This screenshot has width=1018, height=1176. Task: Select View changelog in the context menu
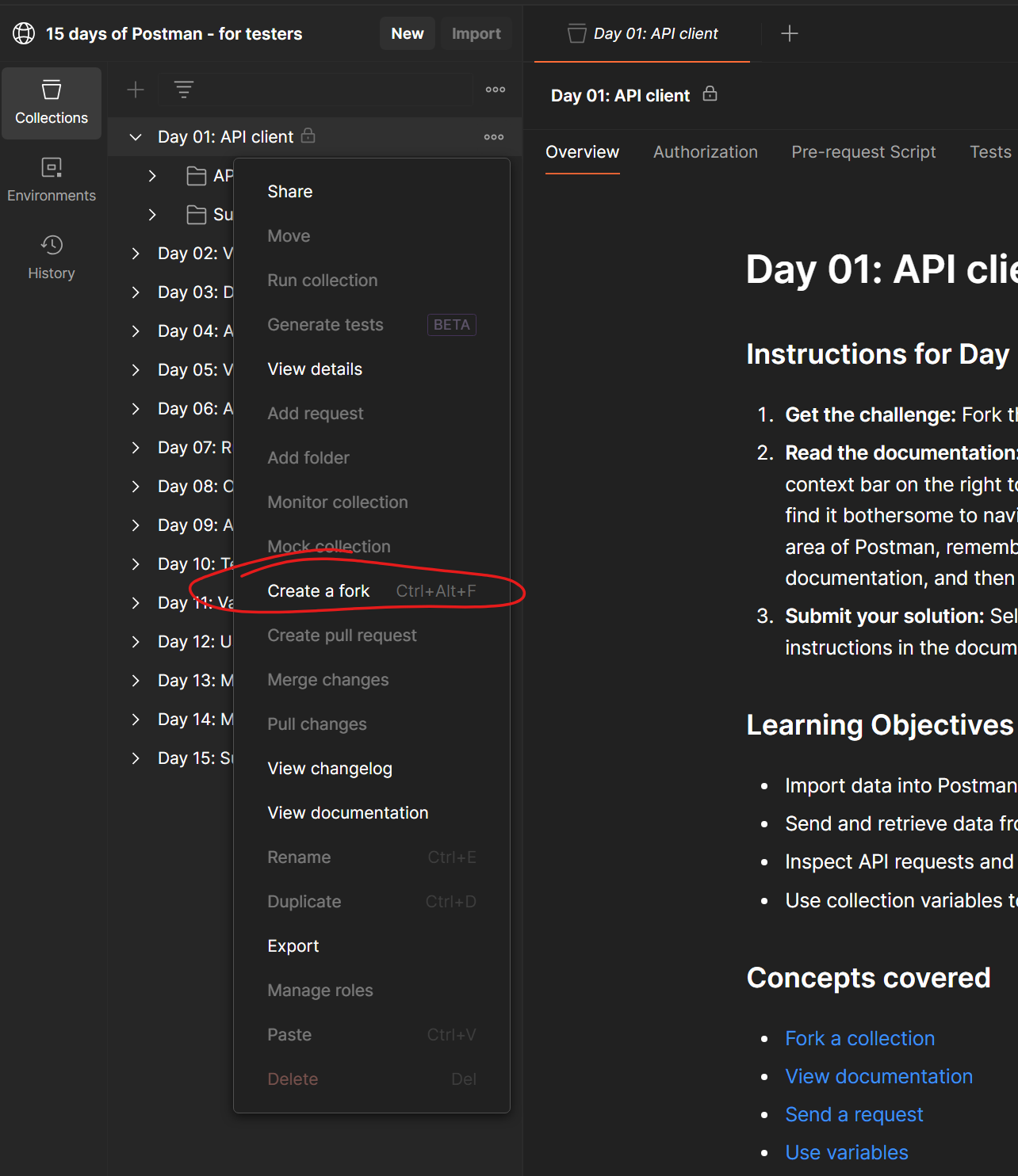372,769
